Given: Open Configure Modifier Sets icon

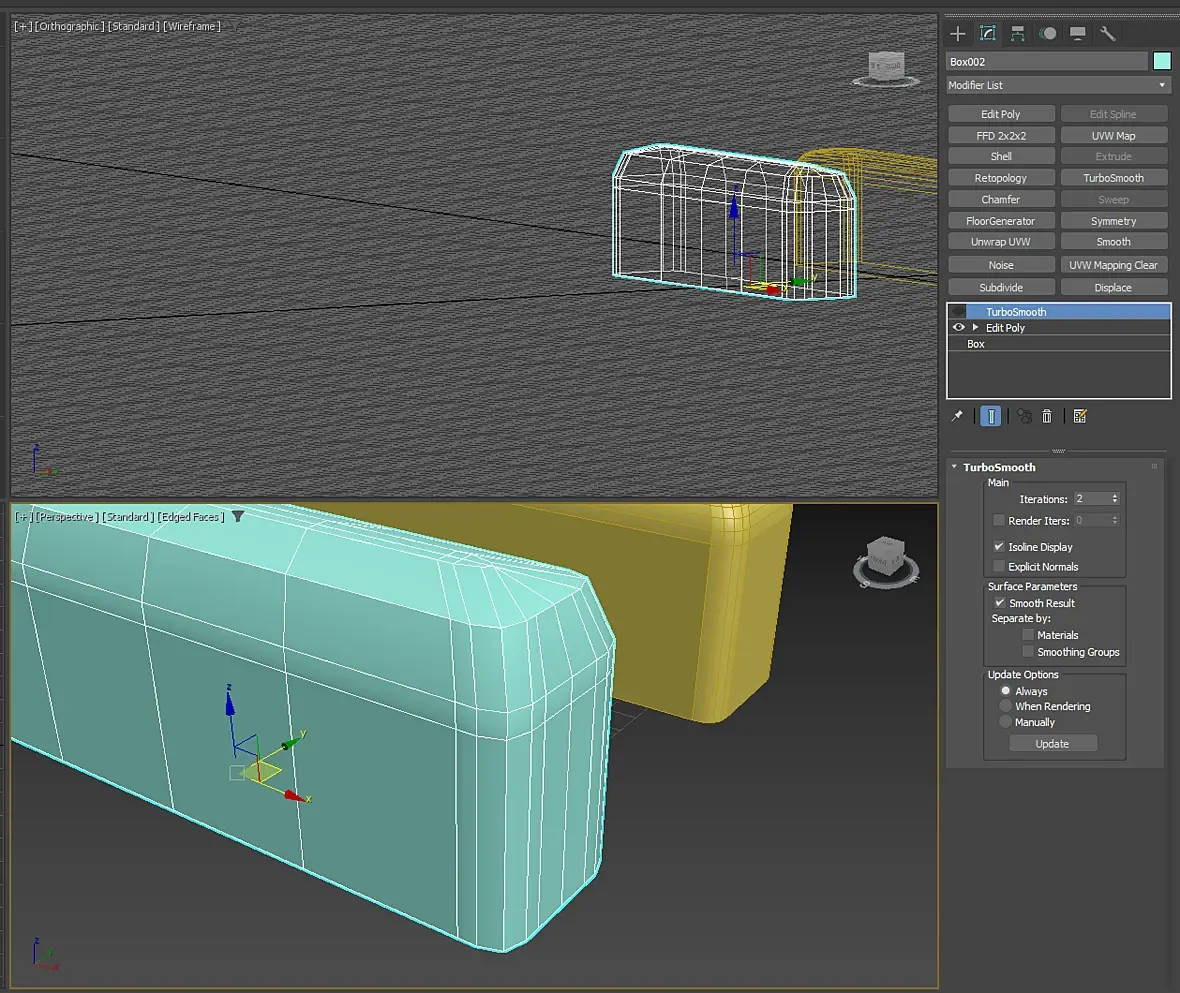Looking at the screenshot, I should [1079, 416].
